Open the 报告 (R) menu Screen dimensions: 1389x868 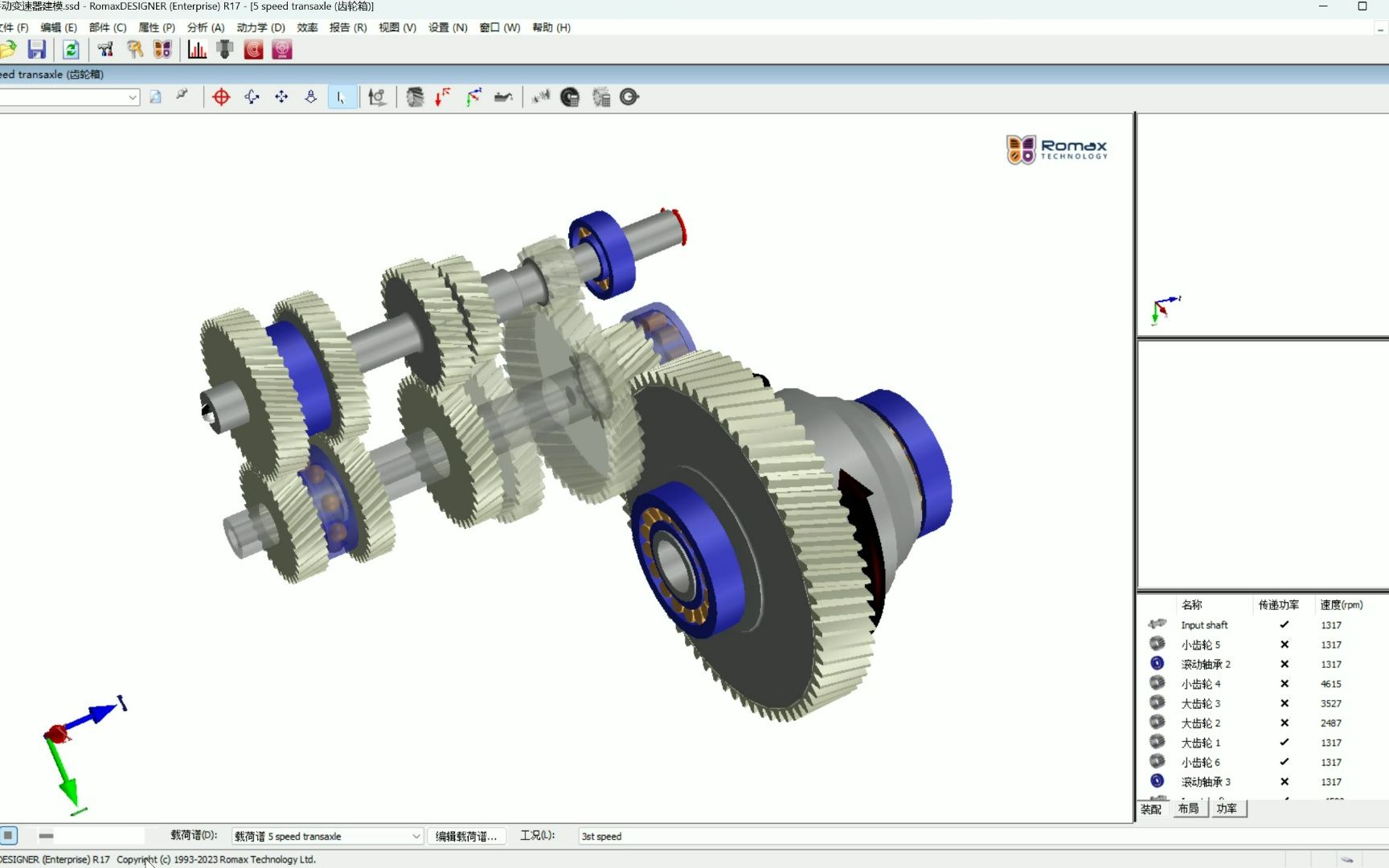(x=348, y=27)
